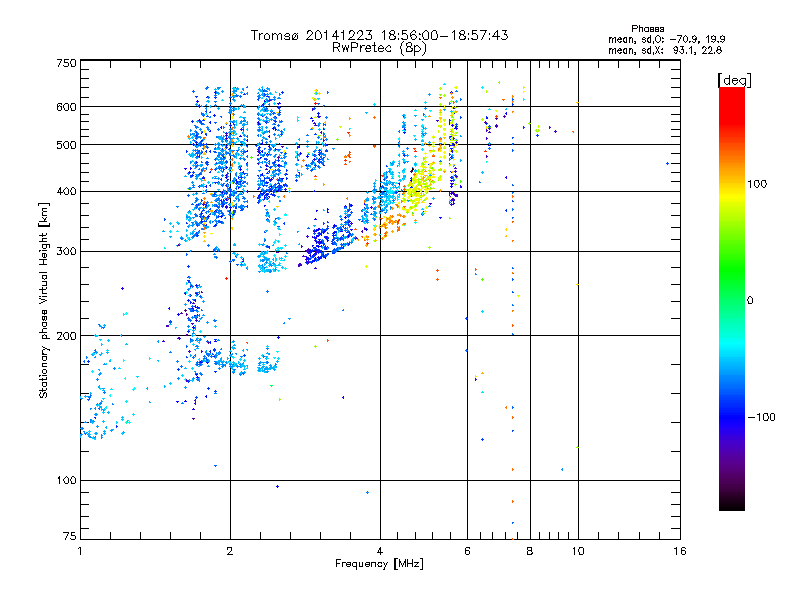The width and height of the screenshot is (800, 600).
Task: Click the 'RwPretec (8p)' subtitle
Action: pyautogui.click(x=379, y=48)
